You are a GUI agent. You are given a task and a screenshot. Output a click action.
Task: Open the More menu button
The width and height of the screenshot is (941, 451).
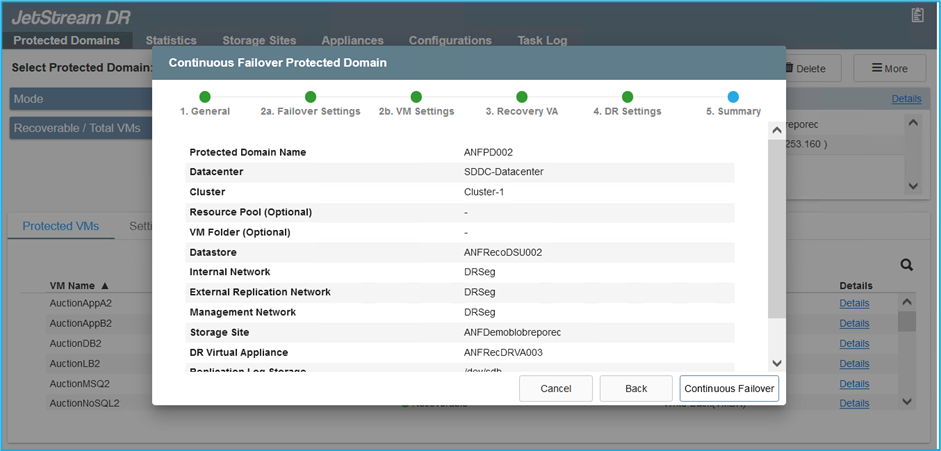pos(889,69)
